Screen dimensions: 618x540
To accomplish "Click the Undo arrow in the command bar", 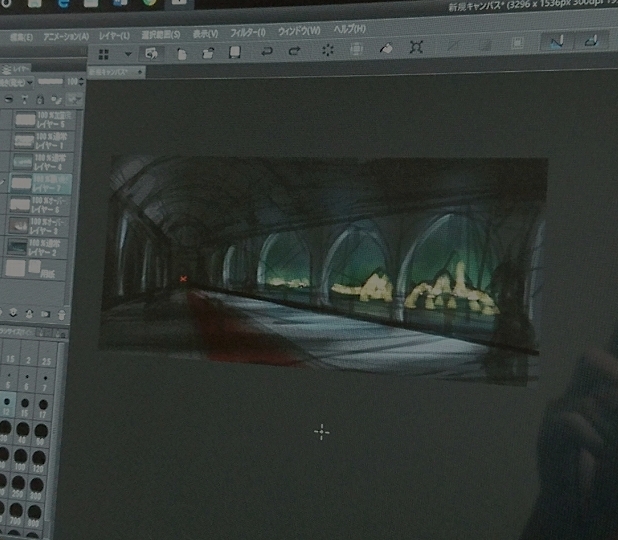I will [266, 51].
